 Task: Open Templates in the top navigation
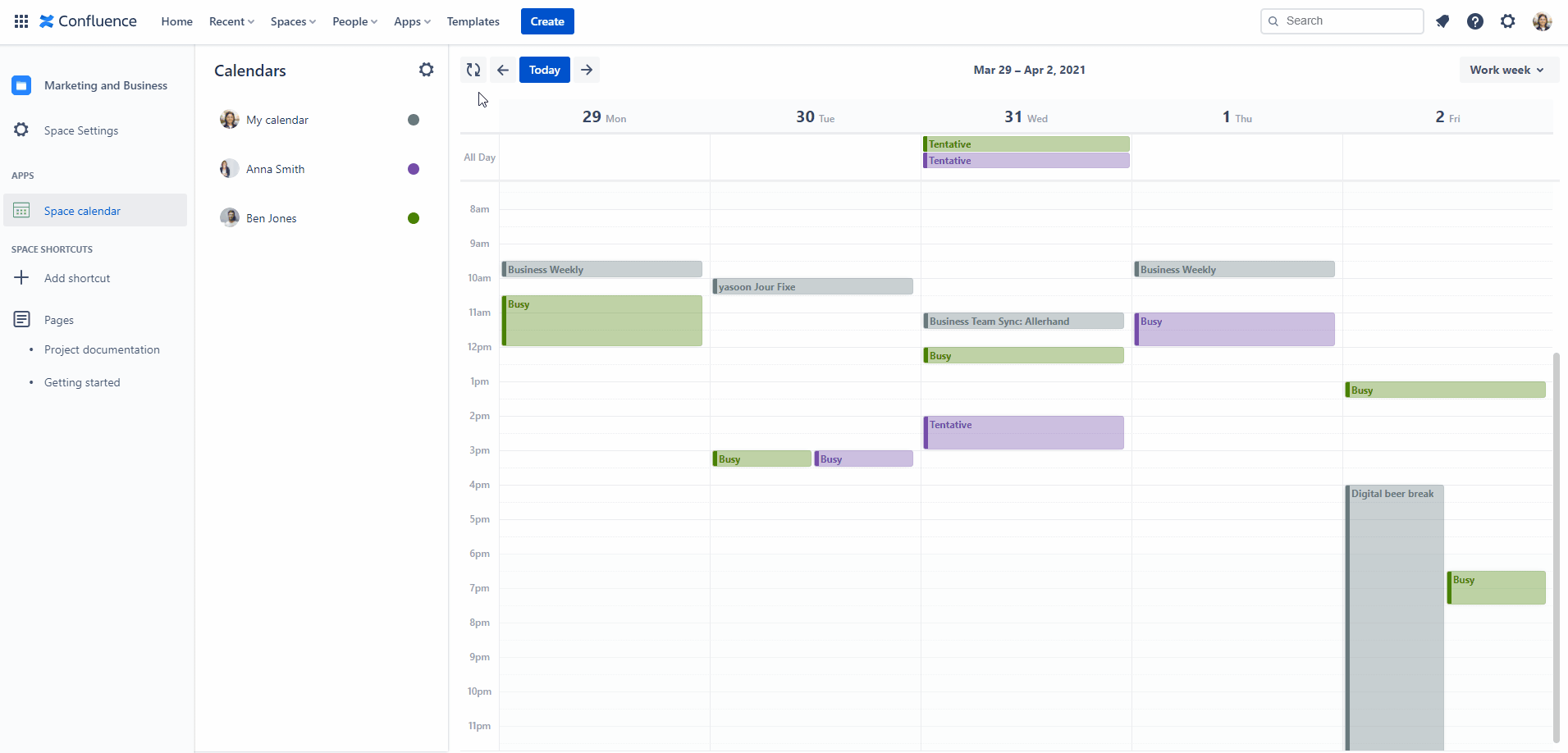pyautogui.click(x=473, y=21)
